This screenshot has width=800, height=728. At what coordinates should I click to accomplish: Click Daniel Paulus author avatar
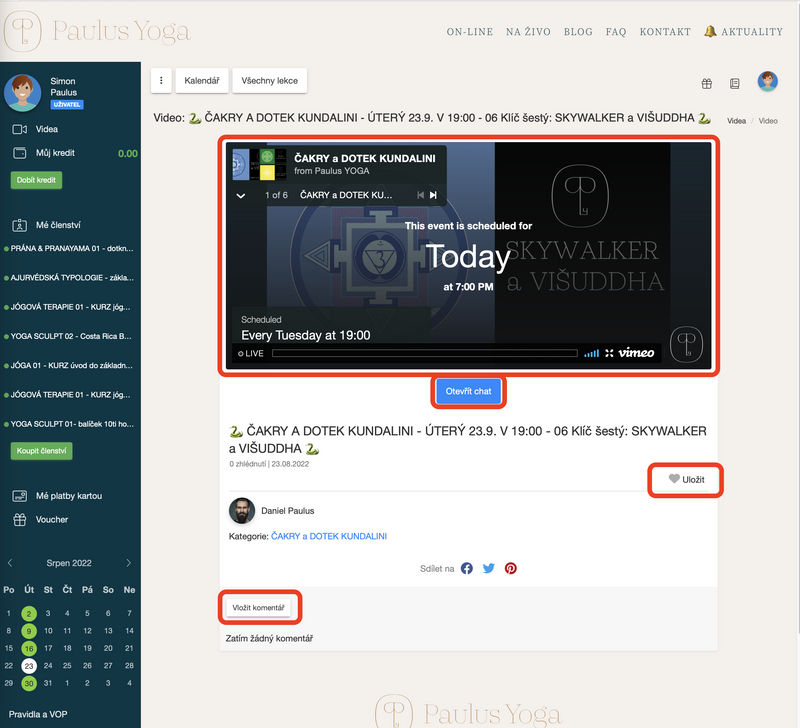242,511
